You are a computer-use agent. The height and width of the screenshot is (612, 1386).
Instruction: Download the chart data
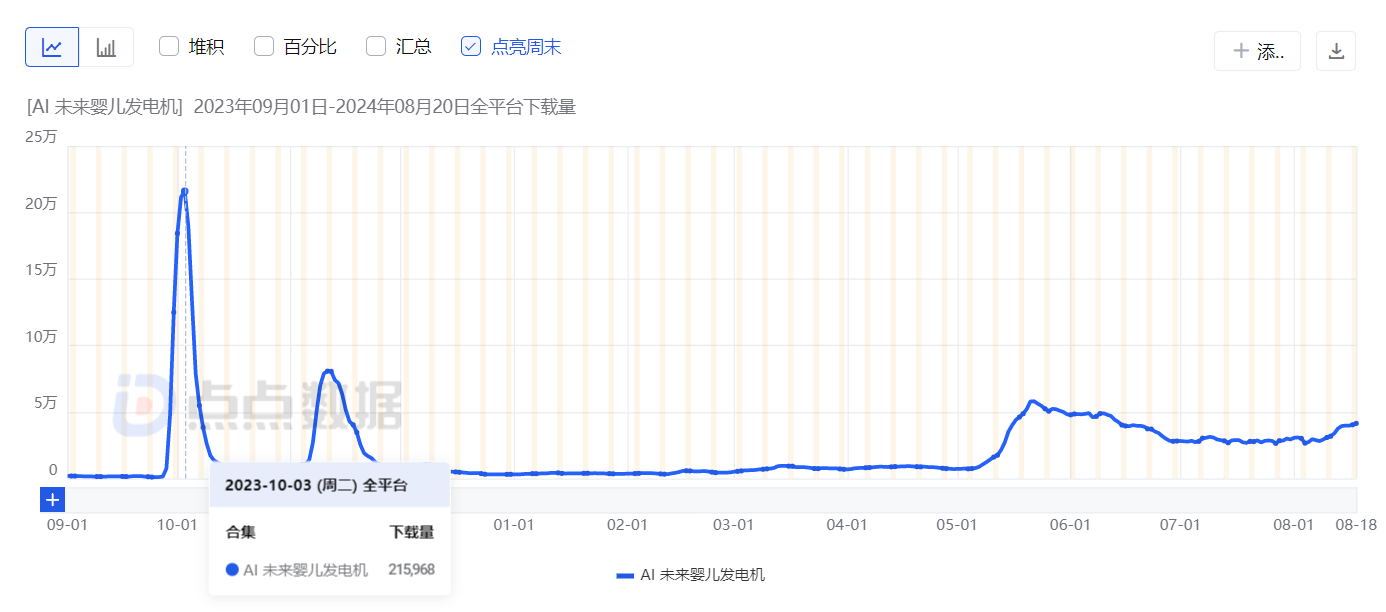coord(1336,51)
